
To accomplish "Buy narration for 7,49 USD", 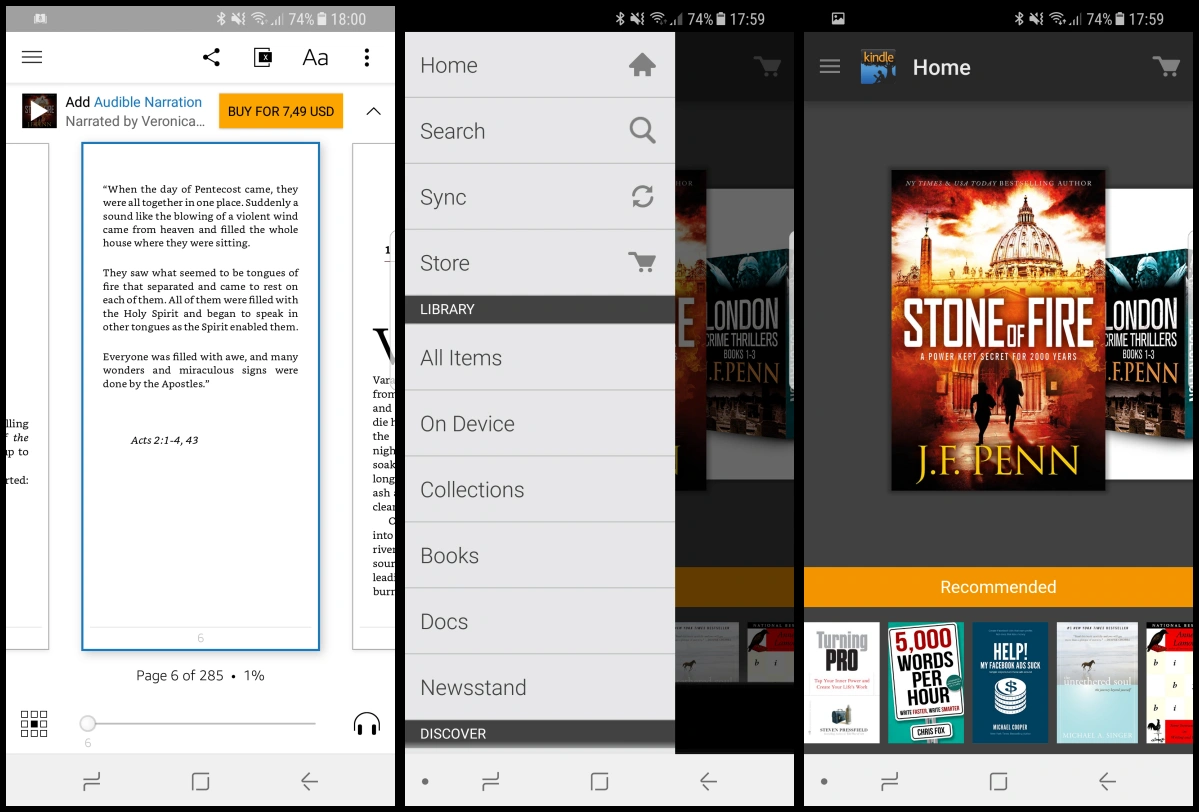I will [281, 111].
